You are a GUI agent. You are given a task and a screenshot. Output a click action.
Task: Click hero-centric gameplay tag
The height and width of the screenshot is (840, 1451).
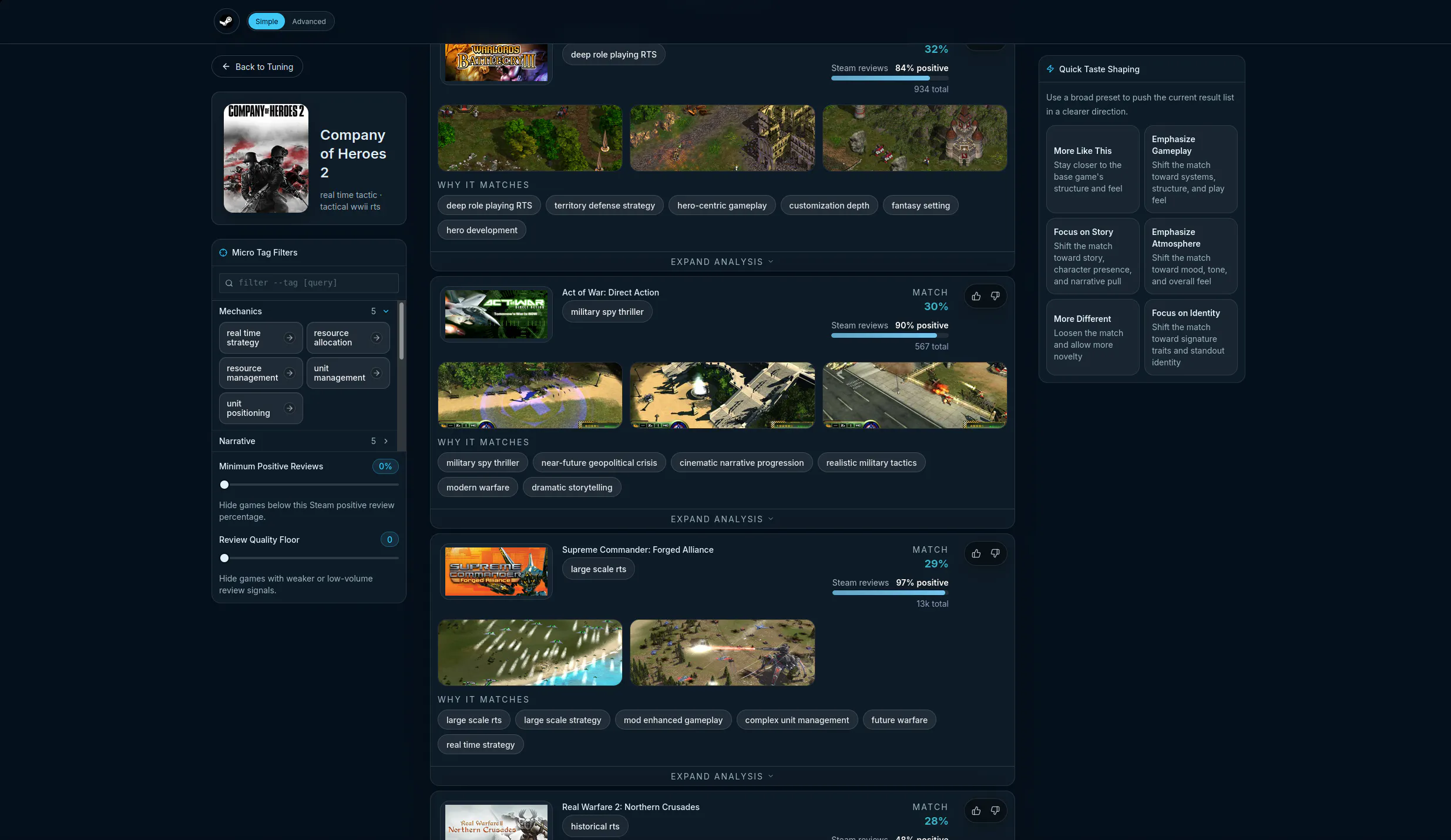tap(722, 206)
